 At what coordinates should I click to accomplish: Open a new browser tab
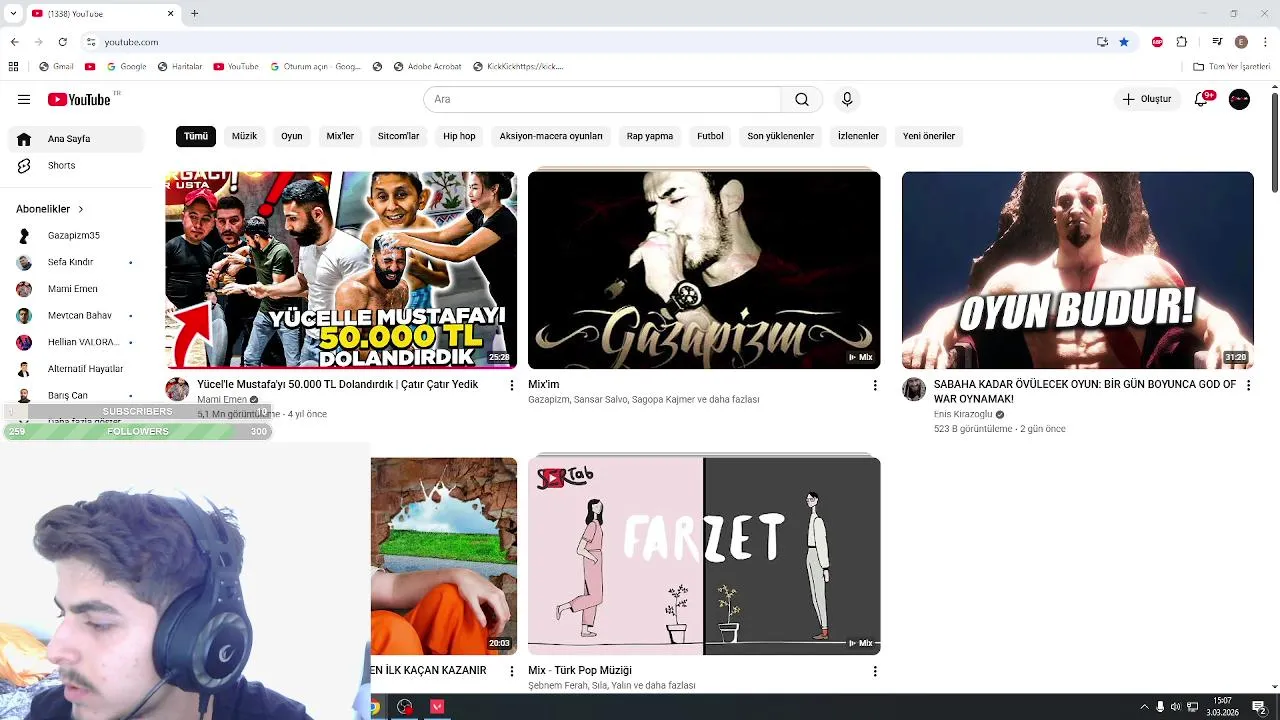(x=194, y=13)
